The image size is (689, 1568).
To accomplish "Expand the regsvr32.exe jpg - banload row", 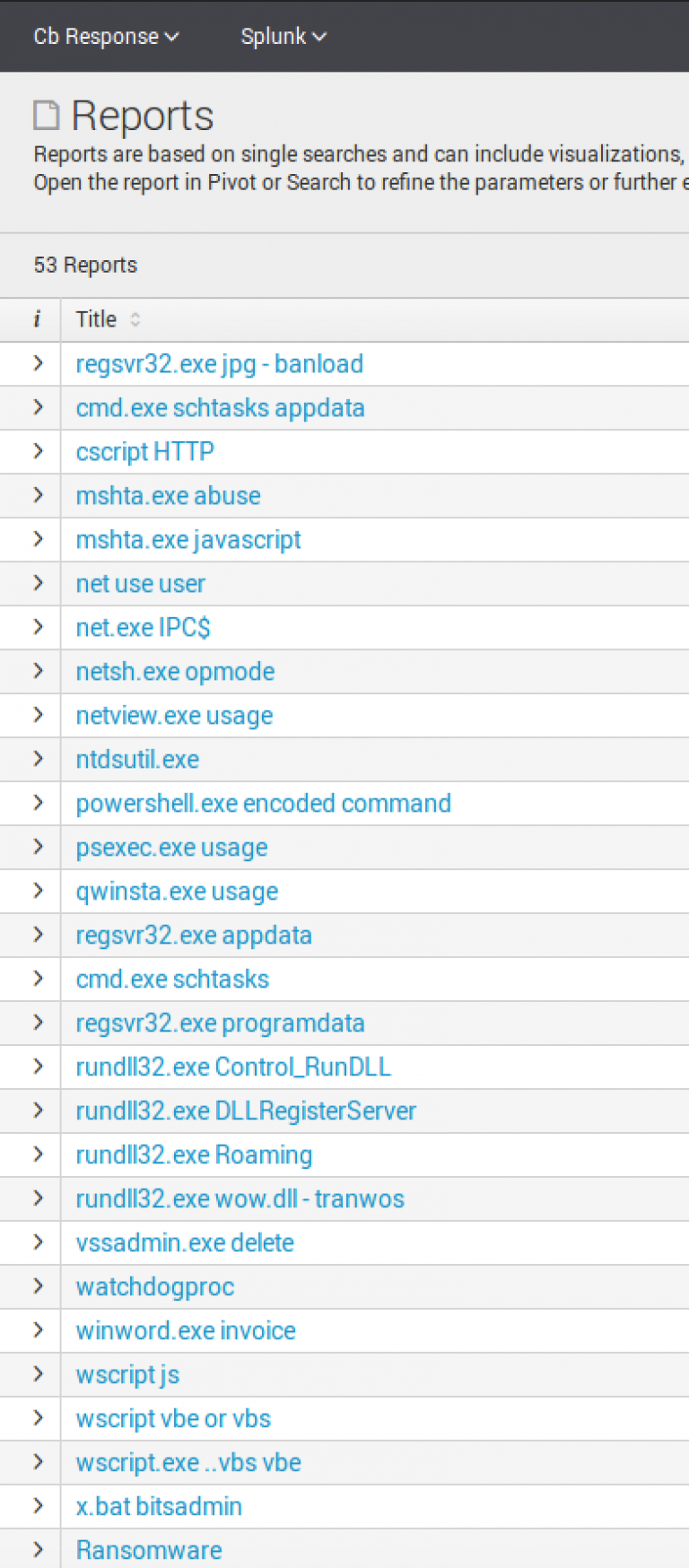I will (x=38, y=363).
